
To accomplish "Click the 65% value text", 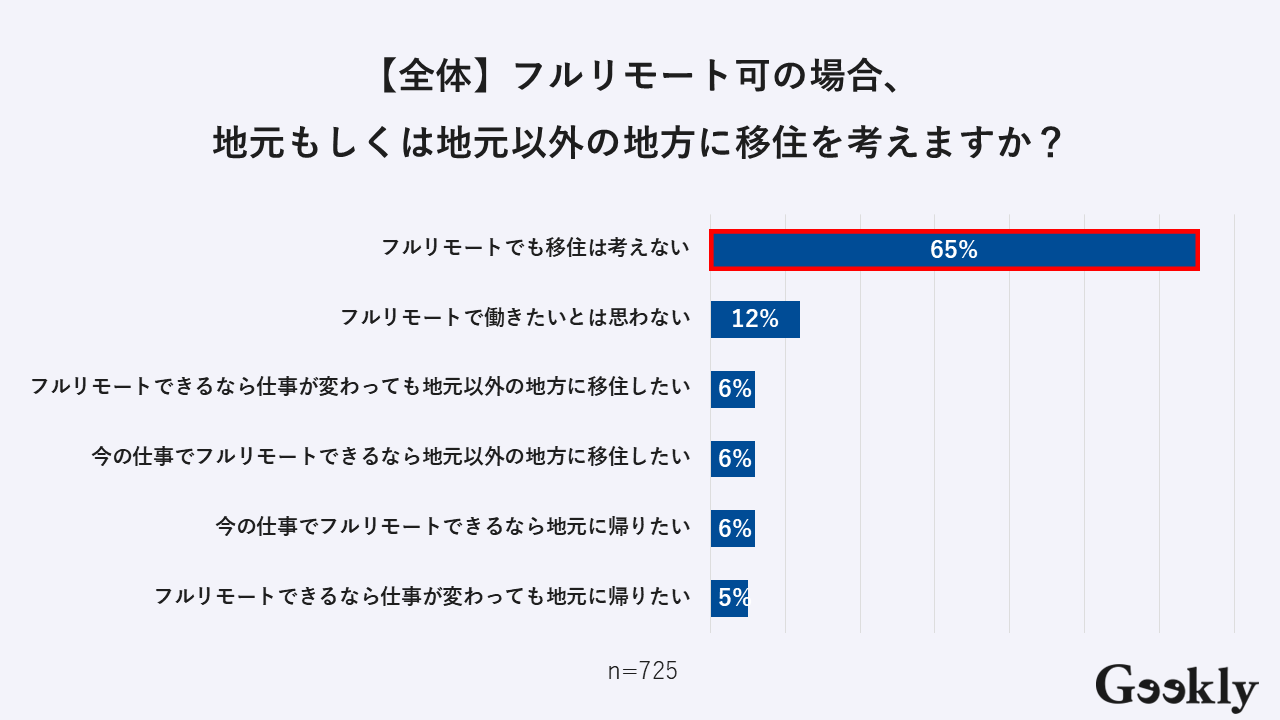I will pos(953,250).
